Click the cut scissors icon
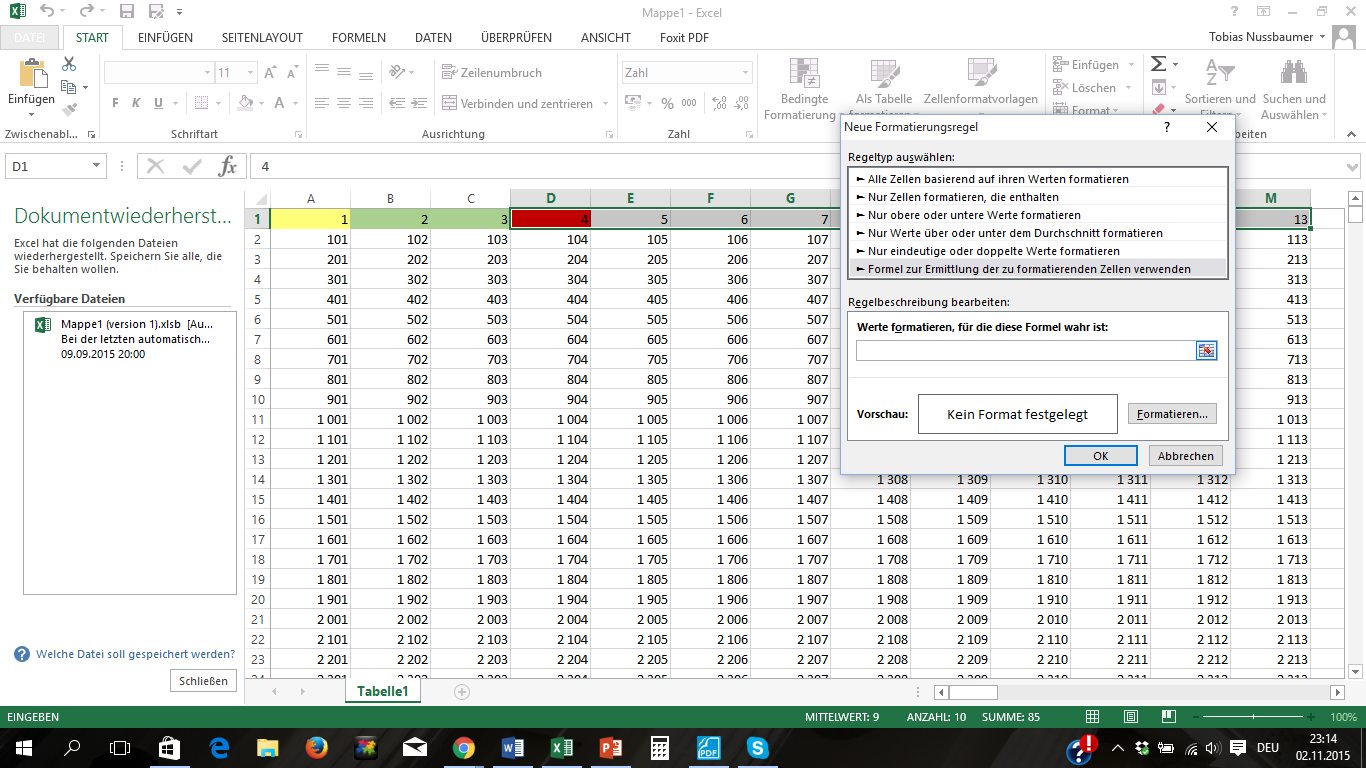 pyautogui.click(x=69, y=64)
